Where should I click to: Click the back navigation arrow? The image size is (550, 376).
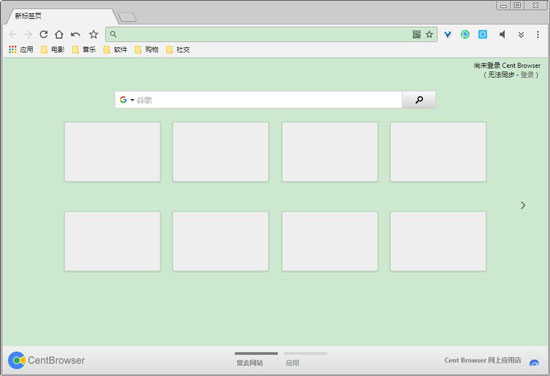[x=13, y=34]
